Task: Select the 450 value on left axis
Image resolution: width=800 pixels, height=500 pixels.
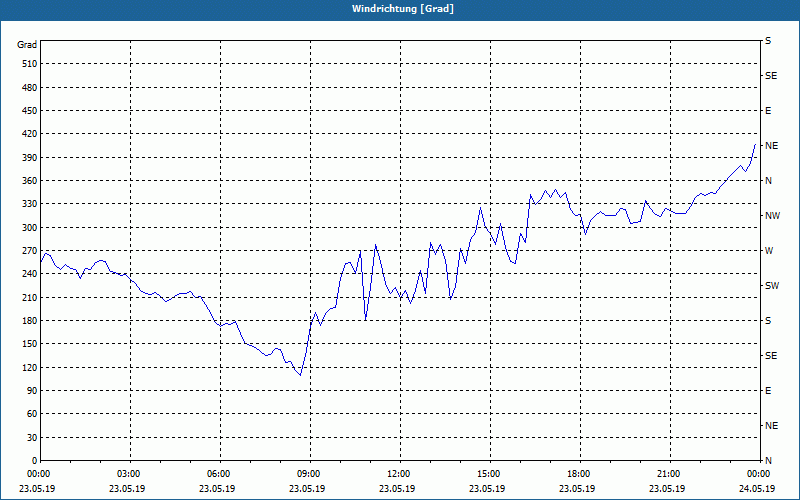Action: (x=30, y=111)
